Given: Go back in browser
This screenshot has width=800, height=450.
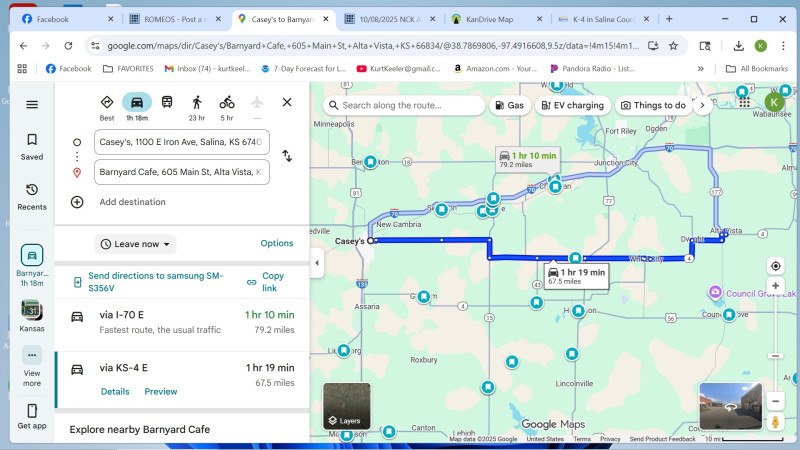Looking at the screenshot, I should pyautogui.click(x=23, y=46).
